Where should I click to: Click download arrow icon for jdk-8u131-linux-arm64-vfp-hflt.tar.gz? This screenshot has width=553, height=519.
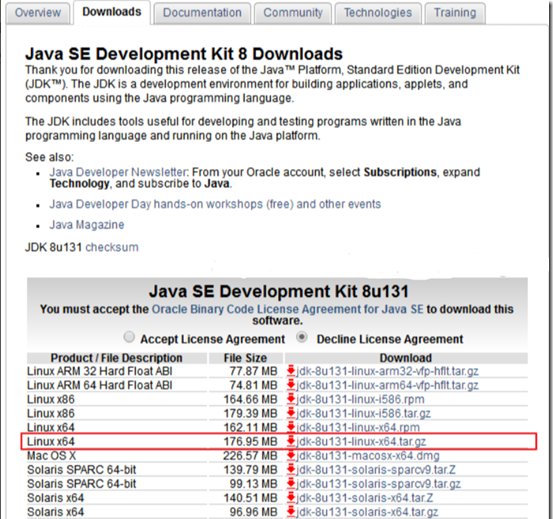pos(291,385)
